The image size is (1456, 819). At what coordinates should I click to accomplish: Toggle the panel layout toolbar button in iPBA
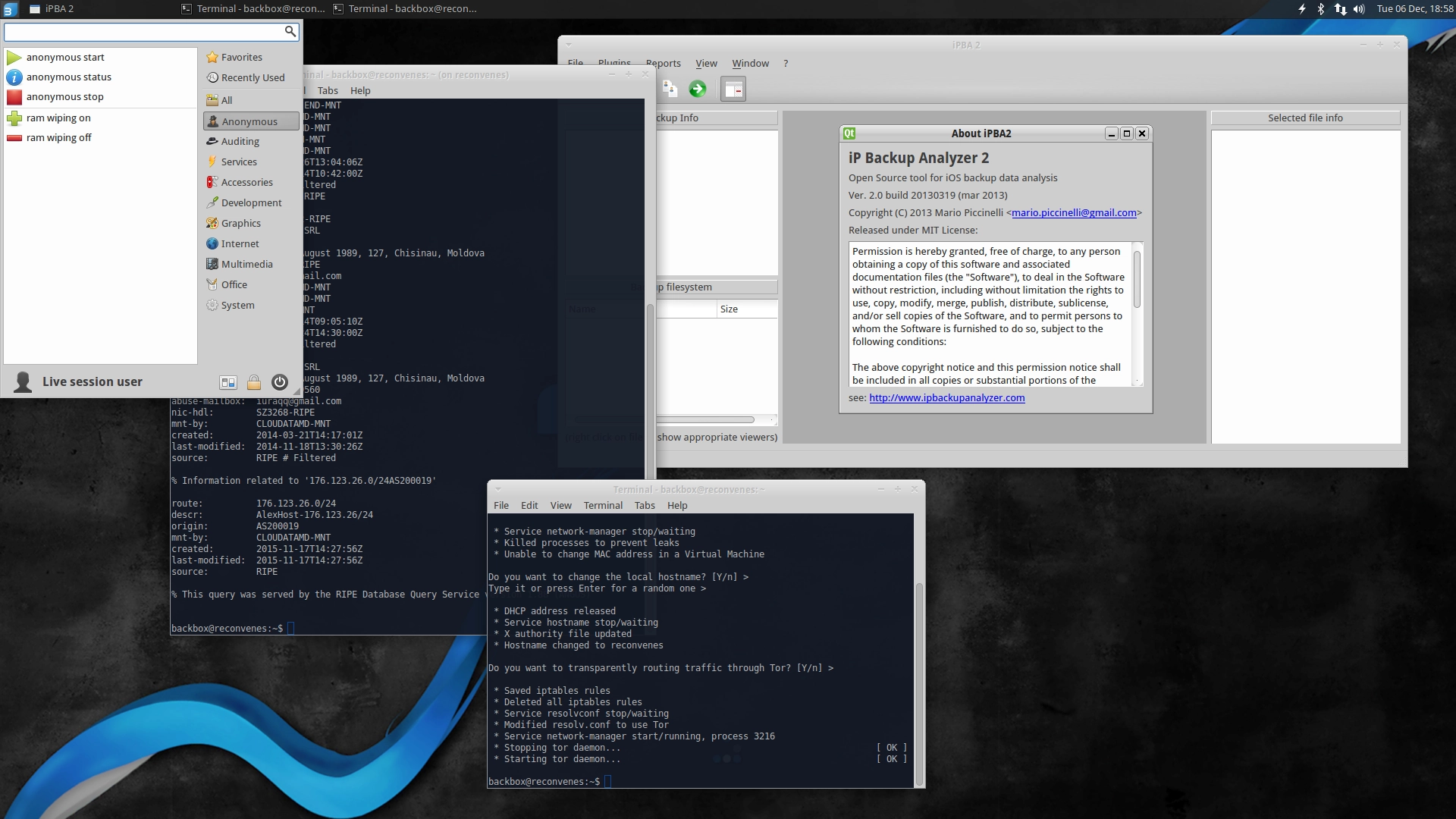[733, 89]
